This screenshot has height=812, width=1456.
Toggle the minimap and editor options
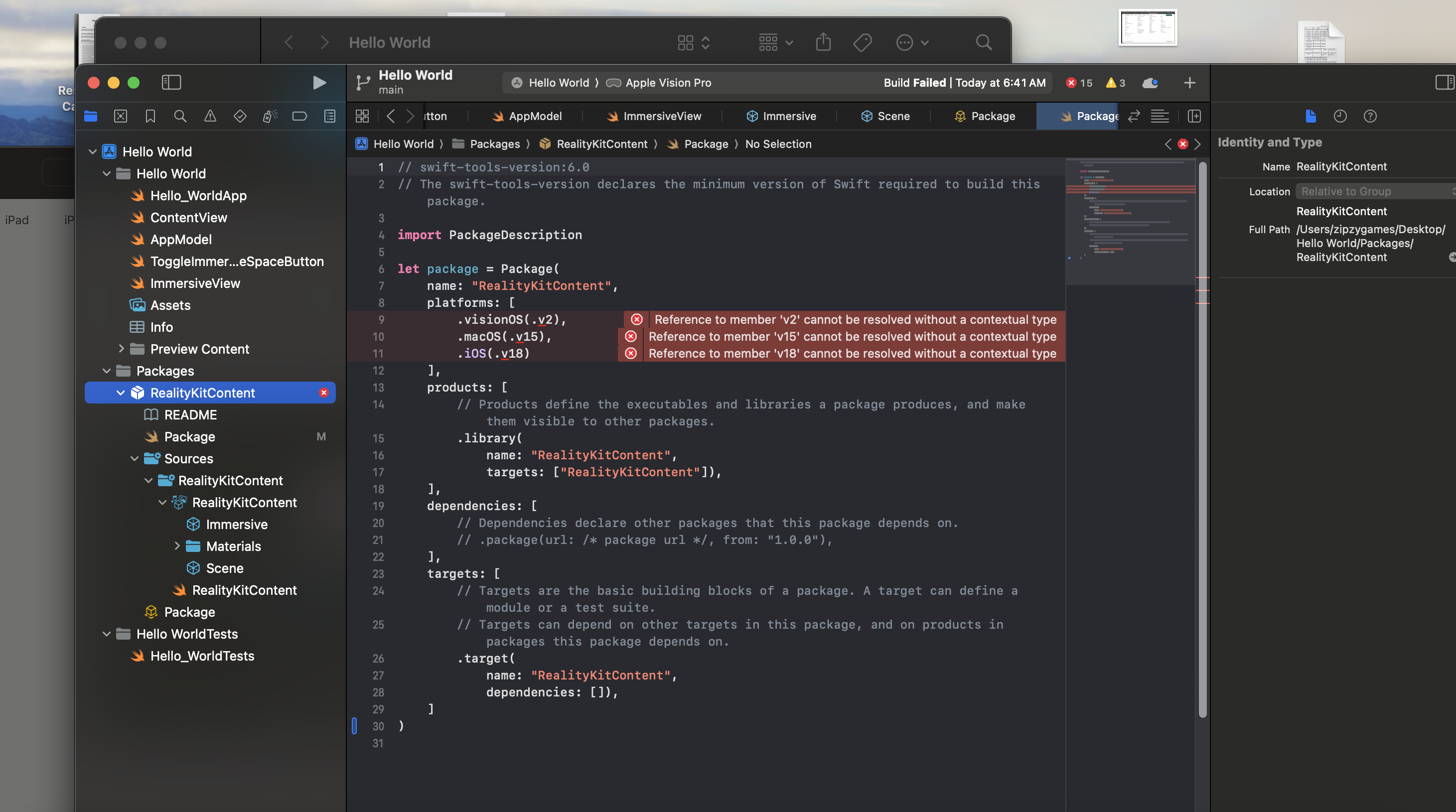1159,116
